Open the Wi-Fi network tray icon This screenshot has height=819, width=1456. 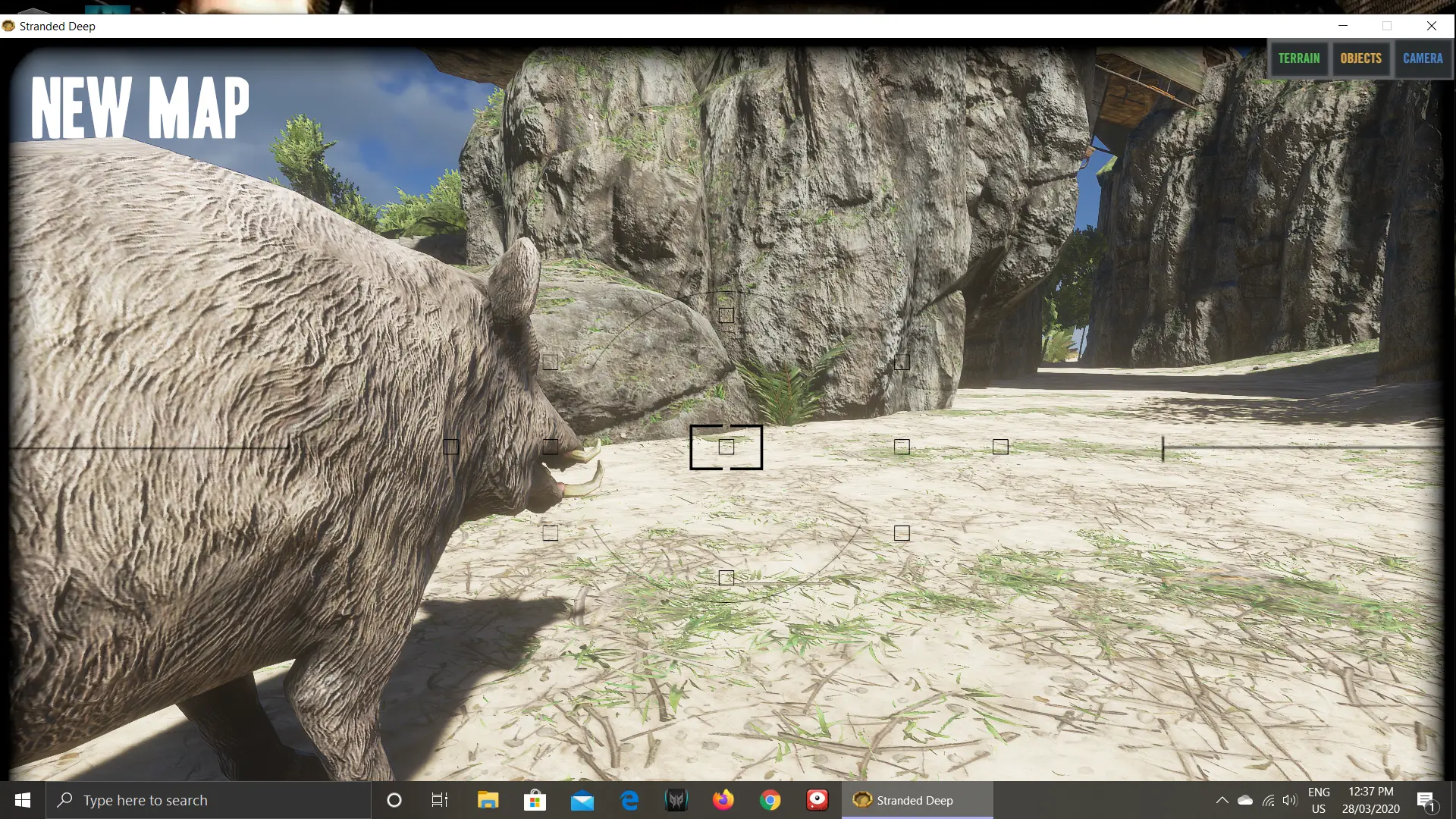point(1268,800)
